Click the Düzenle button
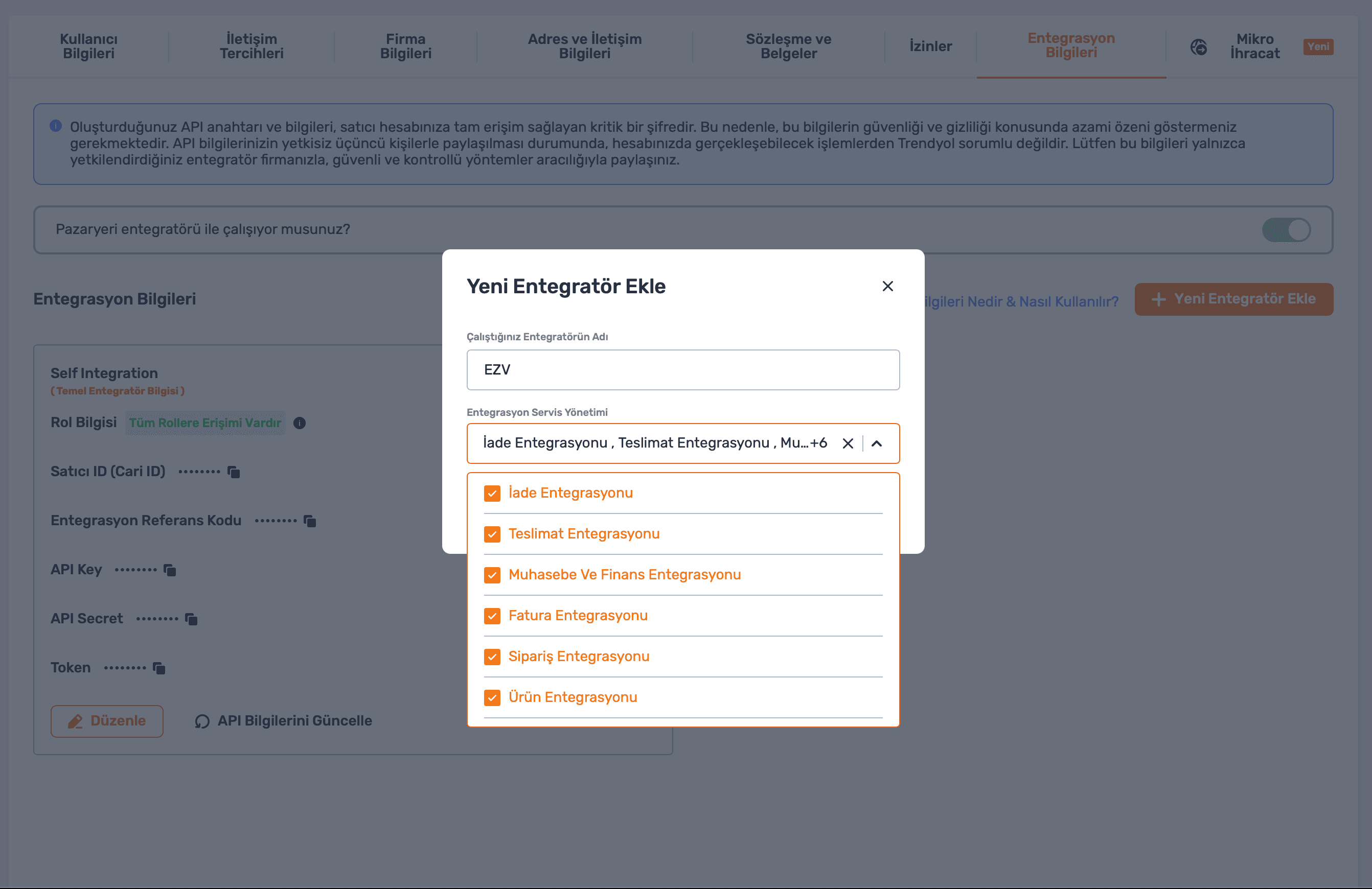Image resolution: width=1372 pixels, height=889 pixels. [x=107, y=721]
